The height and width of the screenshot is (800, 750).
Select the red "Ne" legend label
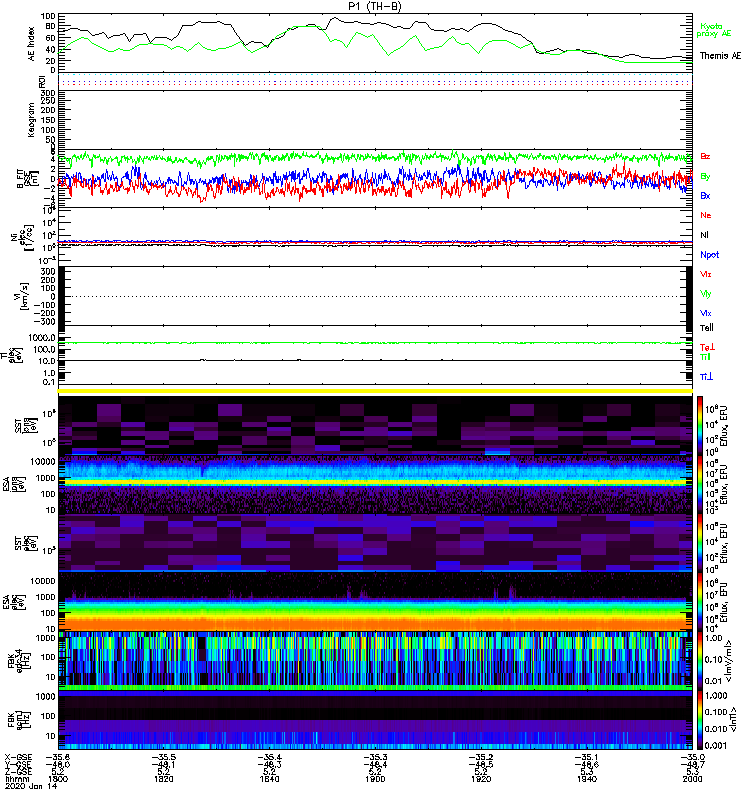pos(706,215)
